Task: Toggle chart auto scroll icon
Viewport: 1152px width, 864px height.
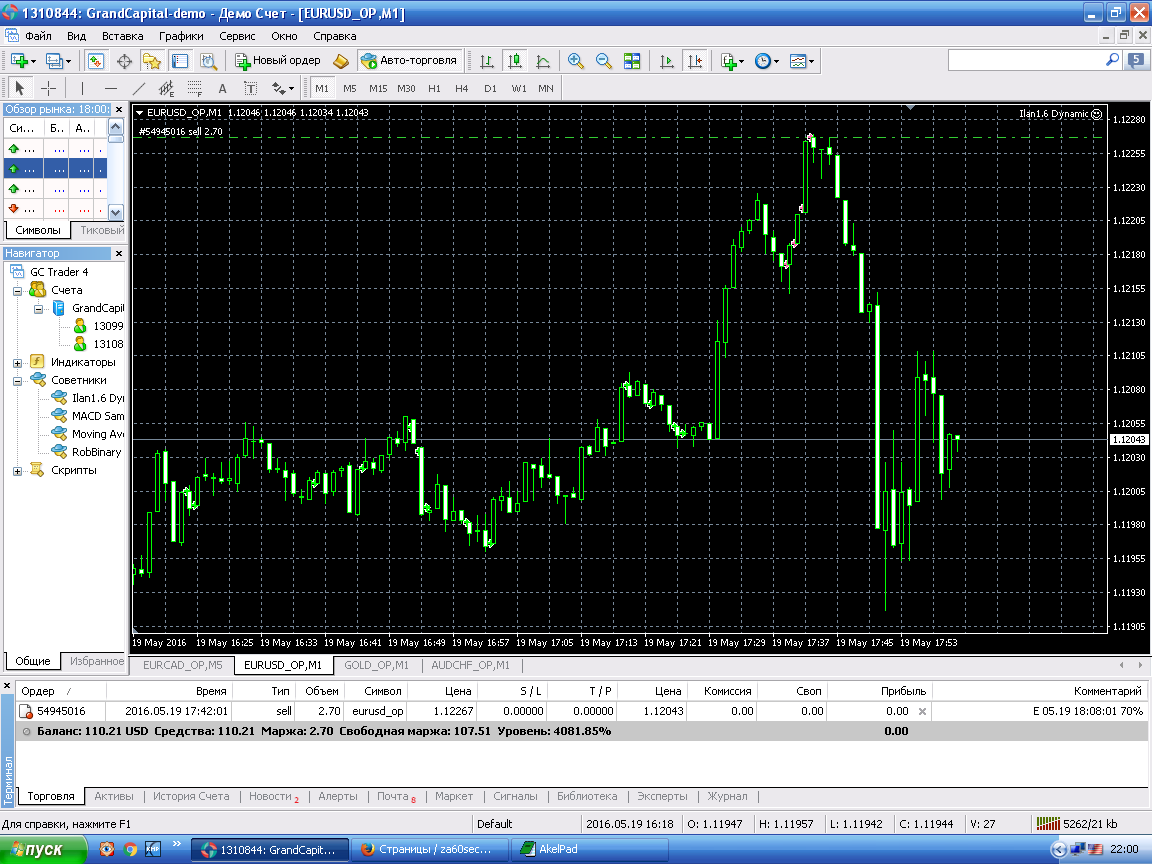Action: click(666, 61)
